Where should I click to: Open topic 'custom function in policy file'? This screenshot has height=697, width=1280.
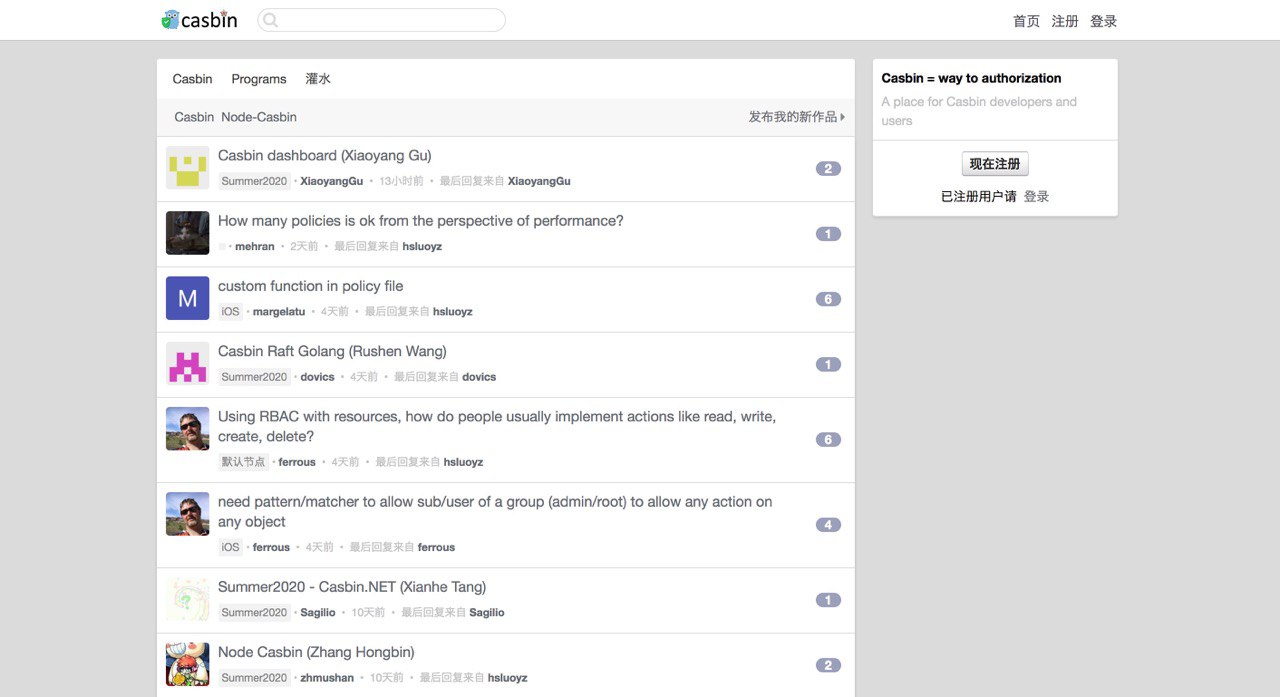coord(311,286)
